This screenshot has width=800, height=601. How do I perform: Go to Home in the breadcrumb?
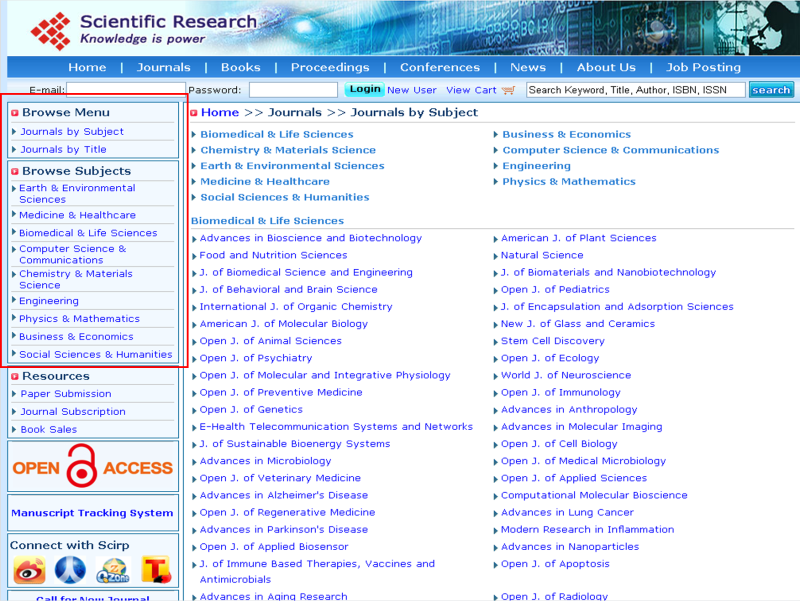click(x=220, y=112)
